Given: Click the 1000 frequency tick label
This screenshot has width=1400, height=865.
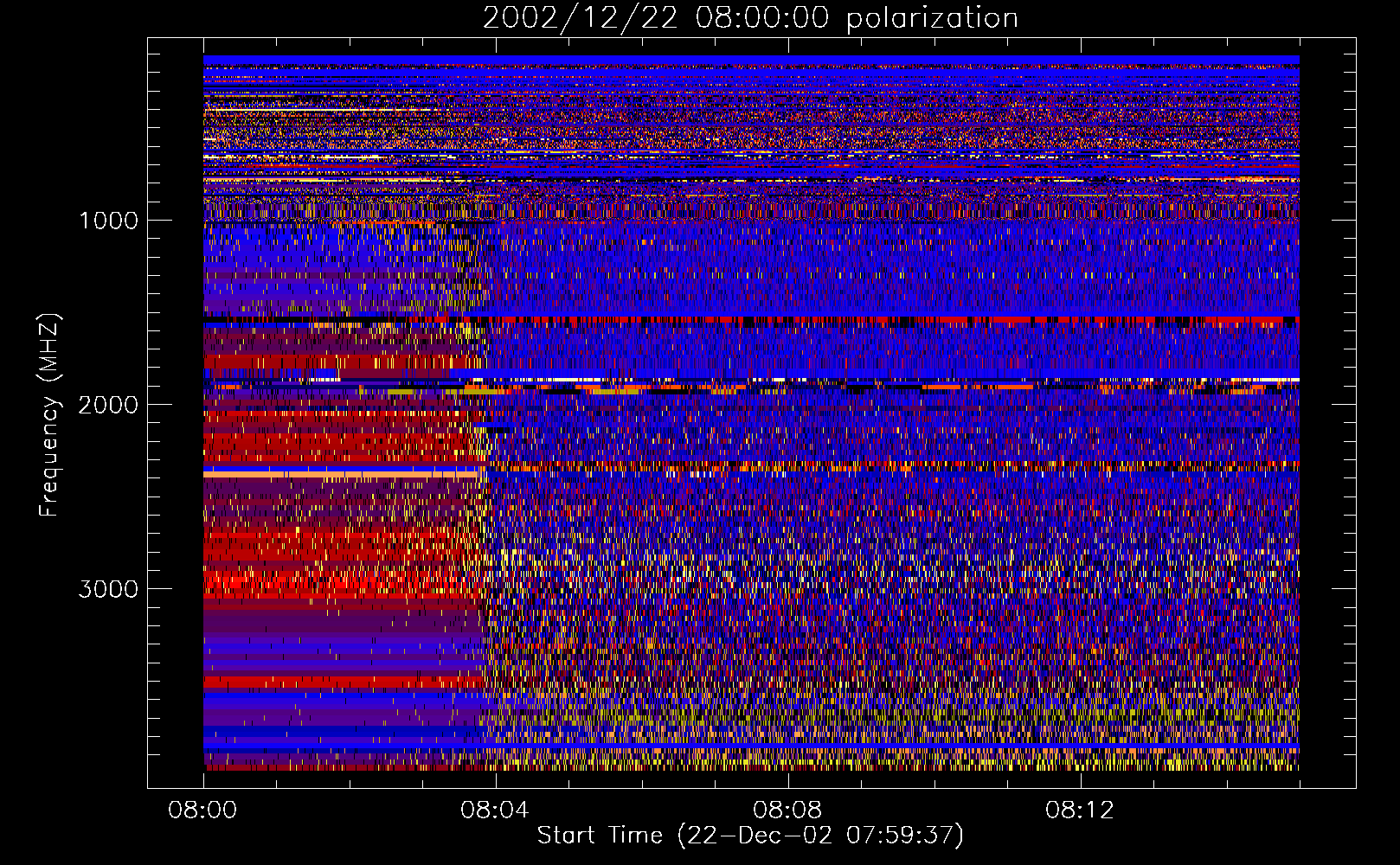Looking at the screenshot, I should (108, 221).
